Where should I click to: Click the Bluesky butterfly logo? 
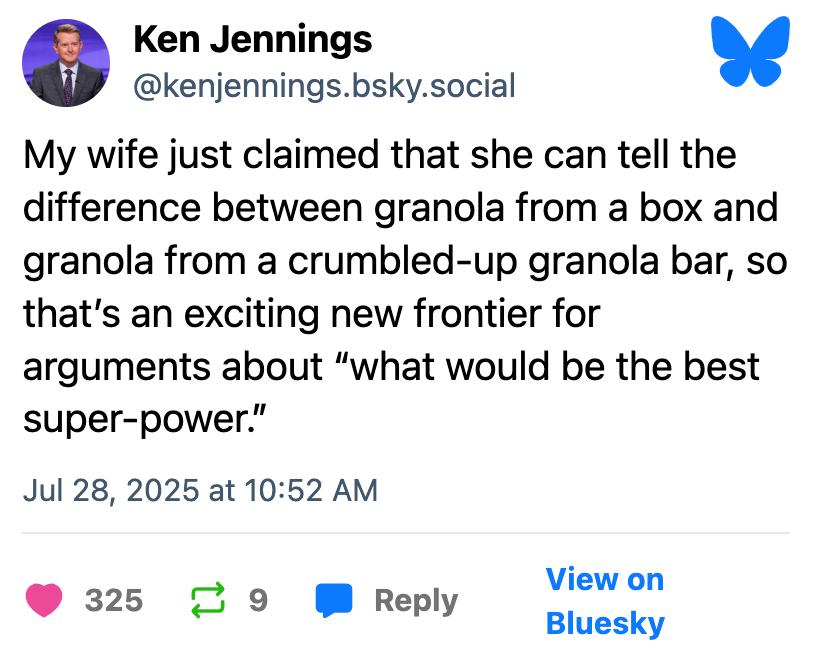(x=749, y=52)
